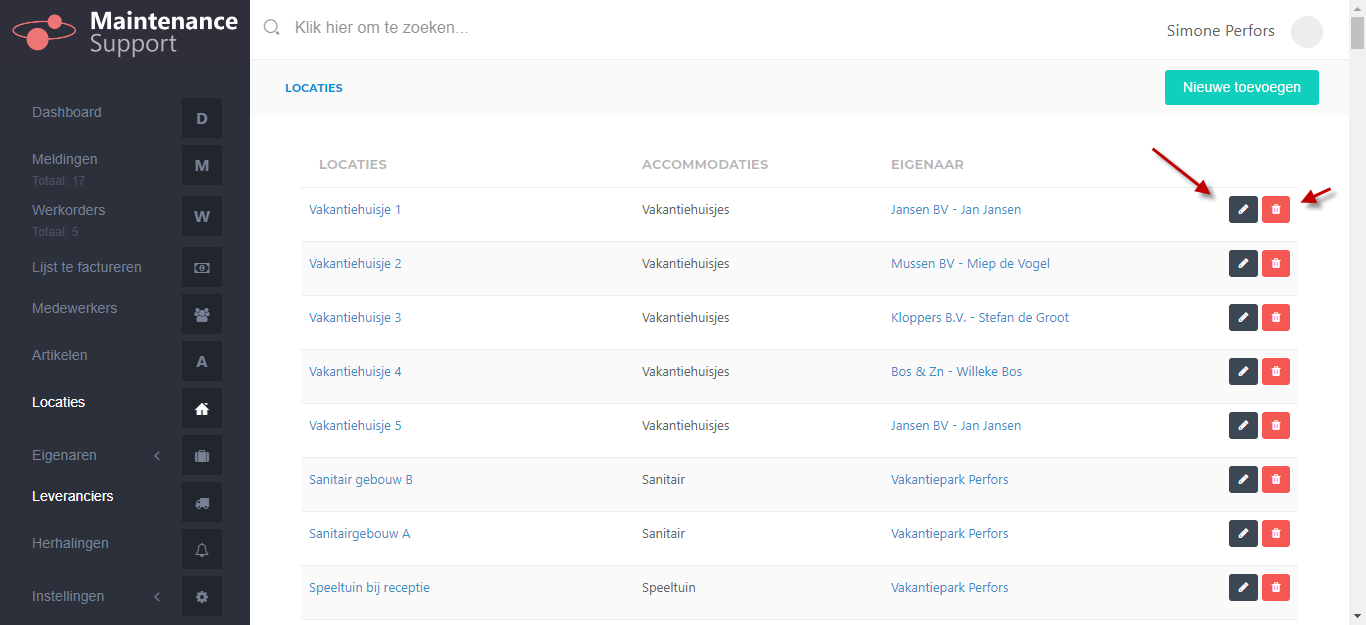Open the Sanitairgebouw A location link

[359, 534]
